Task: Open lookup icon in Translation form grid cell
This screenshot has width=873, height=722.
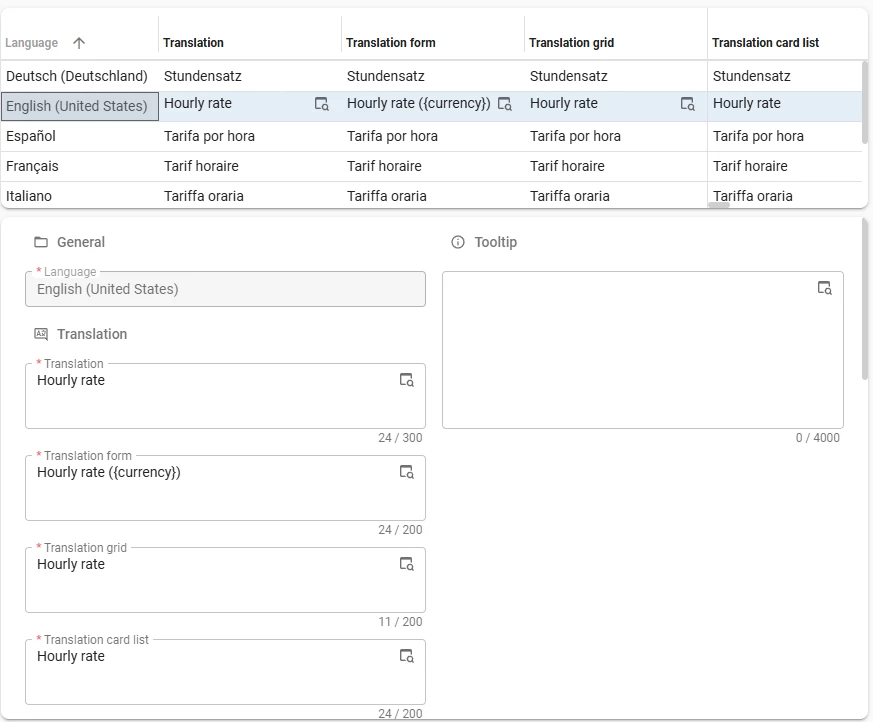Action: pyautogui.click(x=505, y=104)
